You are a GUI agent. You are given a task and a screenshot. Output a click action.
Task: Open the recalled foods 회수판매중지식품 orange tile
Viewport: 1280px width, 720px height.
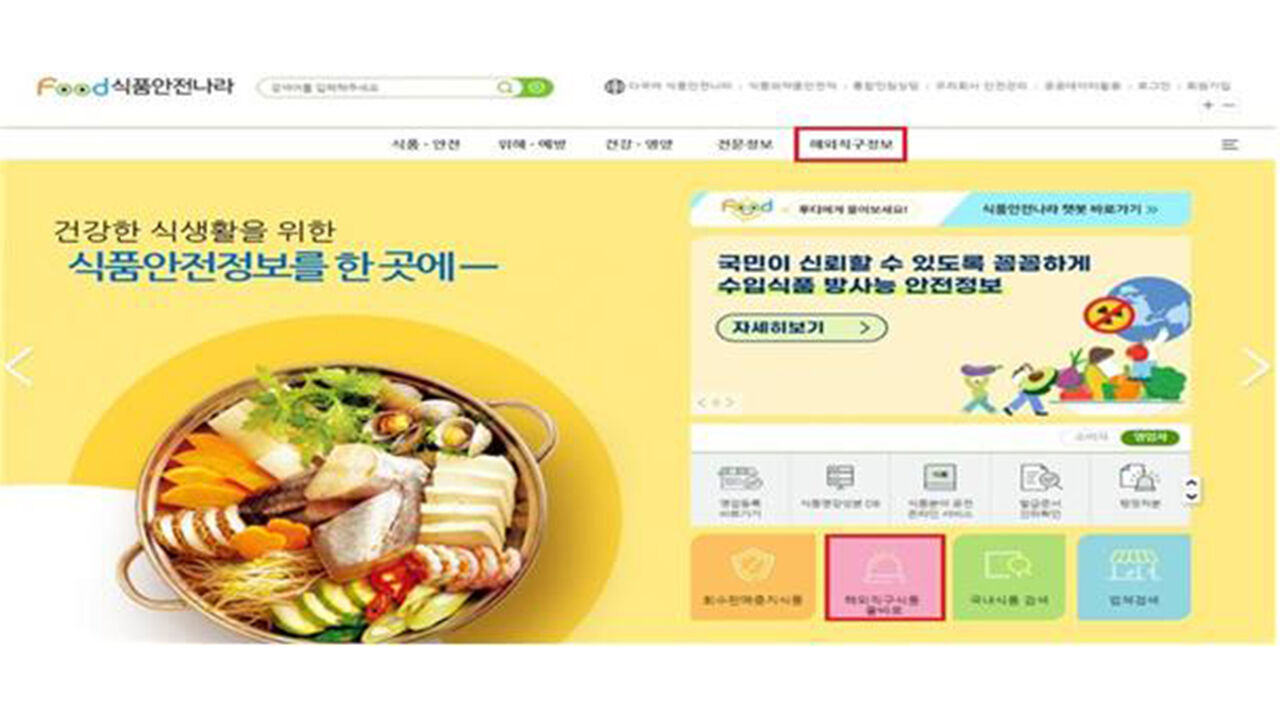pos(753,577)
